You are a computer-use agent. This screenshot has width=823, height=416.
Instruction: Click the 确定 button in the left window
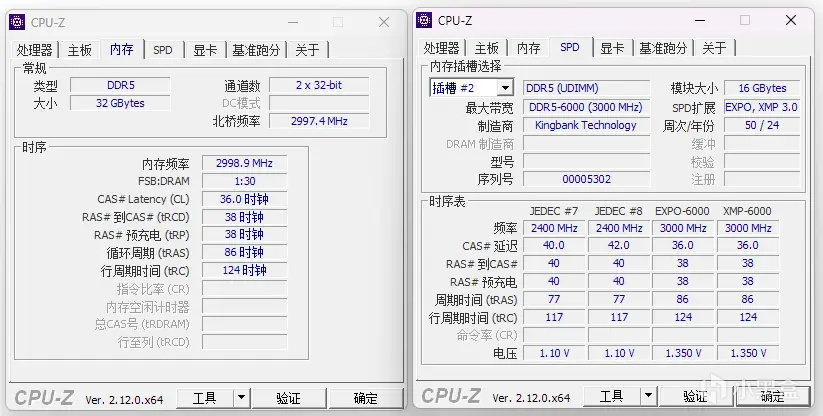point(366,399)
